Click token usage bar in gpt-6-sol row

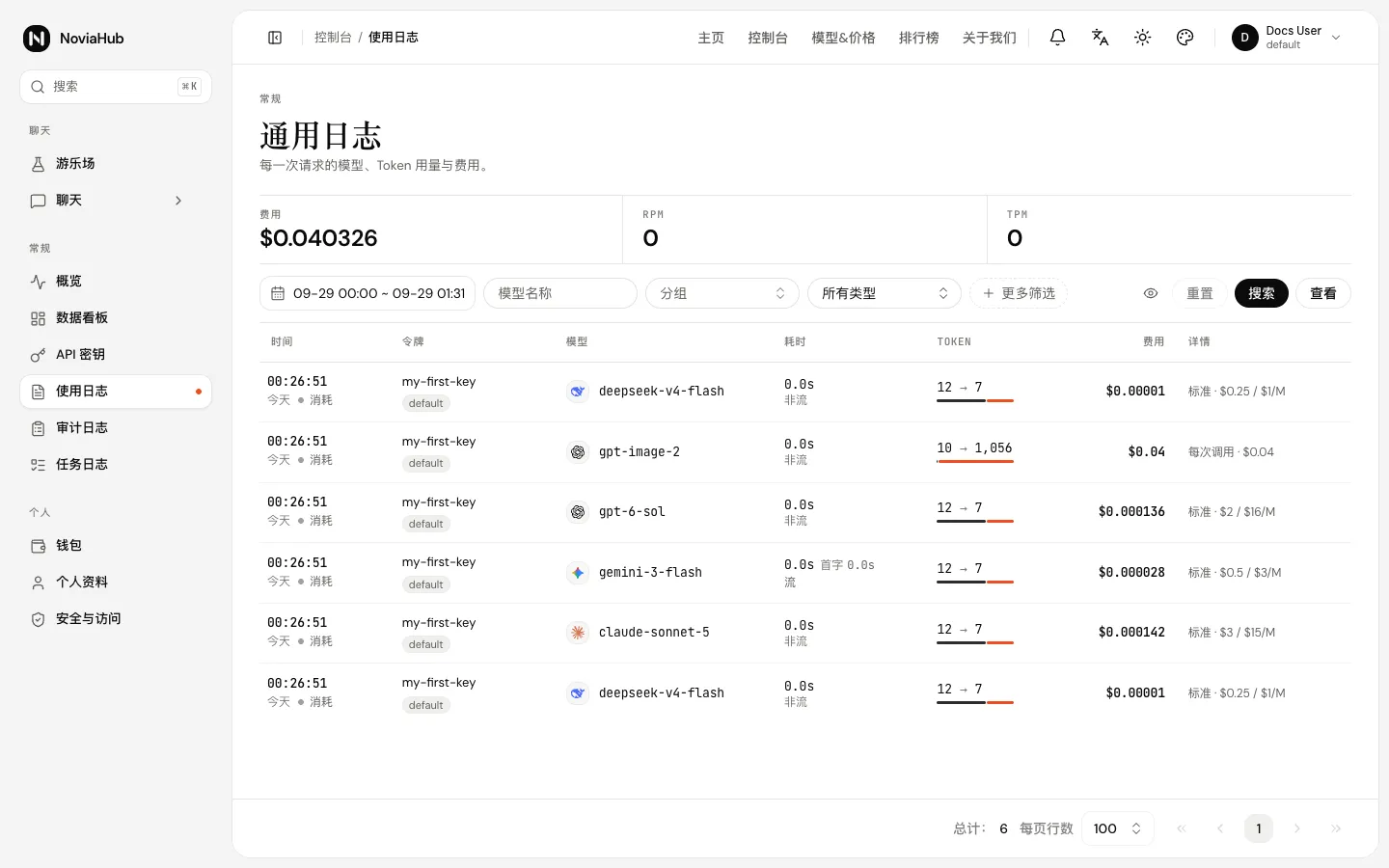[974, 521]
